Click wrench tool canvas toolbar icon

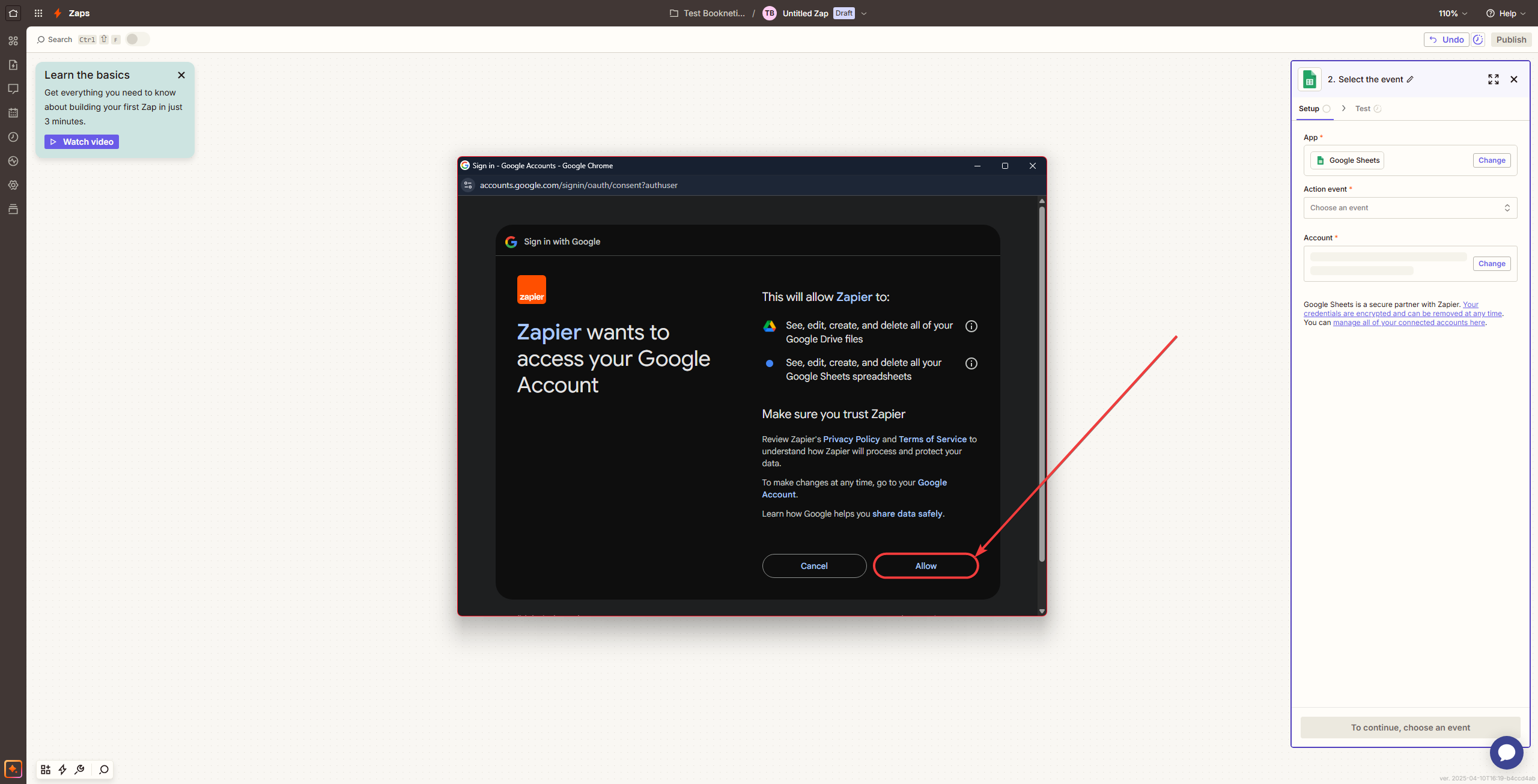79,770
